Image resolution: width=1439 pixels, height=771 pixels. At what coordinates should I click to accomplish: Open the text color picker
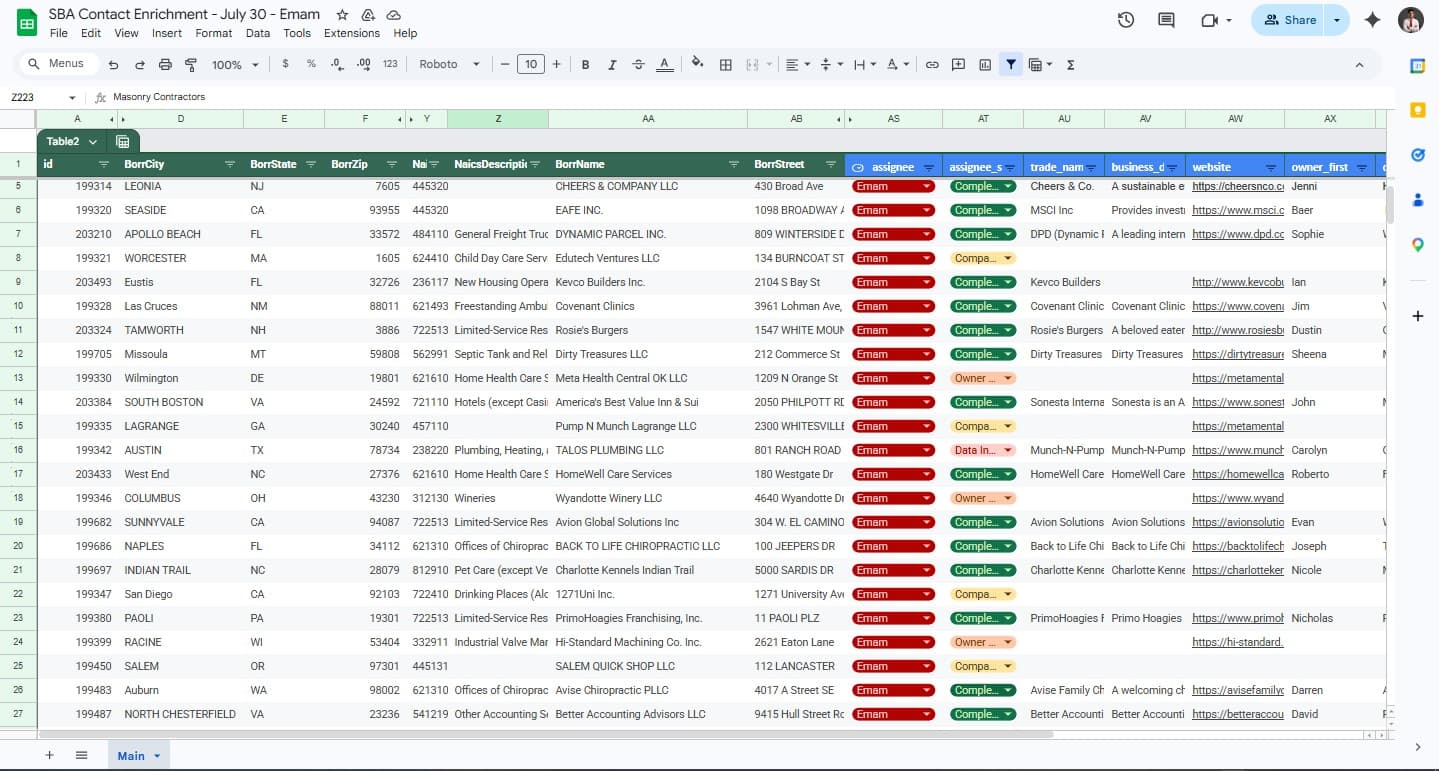[x=664, y=64]
